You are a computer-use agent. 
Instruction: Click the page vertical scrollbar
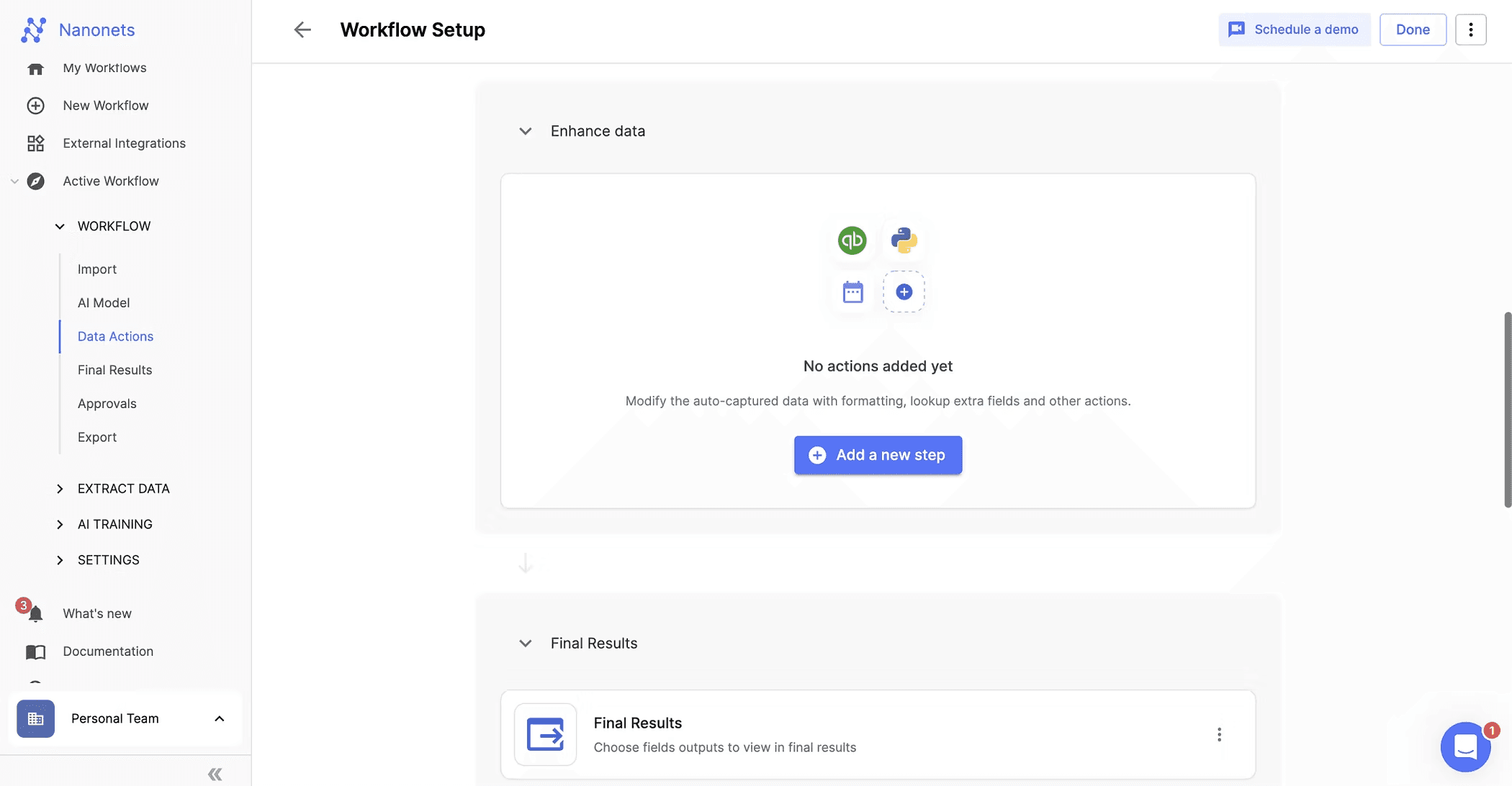[x=1507, y=409]
